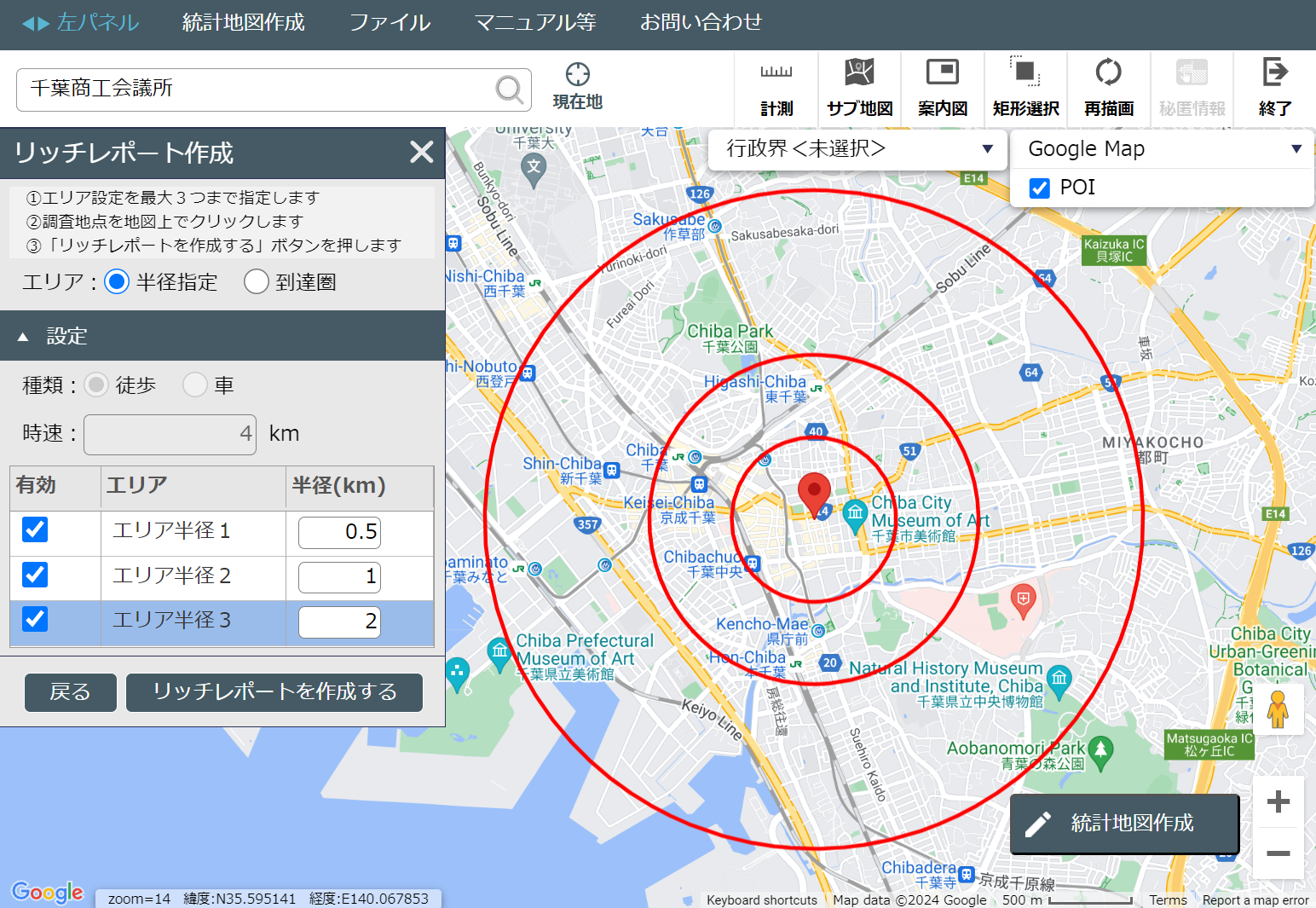
Task: Select the 半径指定 radius radio button
Action: pyautogui.click(x=117, y=281)
